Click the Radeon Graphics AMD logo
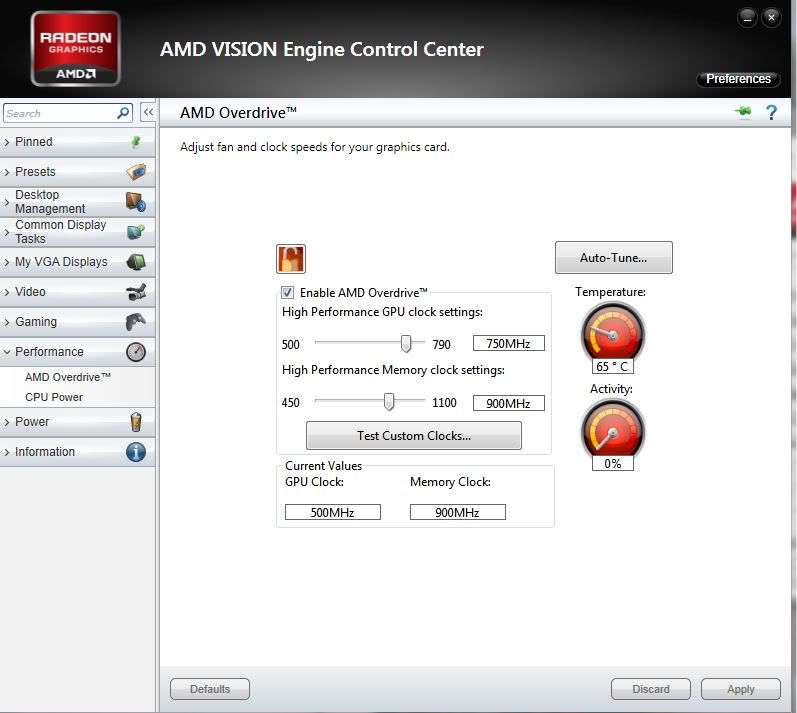Image resolution: width=797 pixels, height=713 pixels. point(76,49)
